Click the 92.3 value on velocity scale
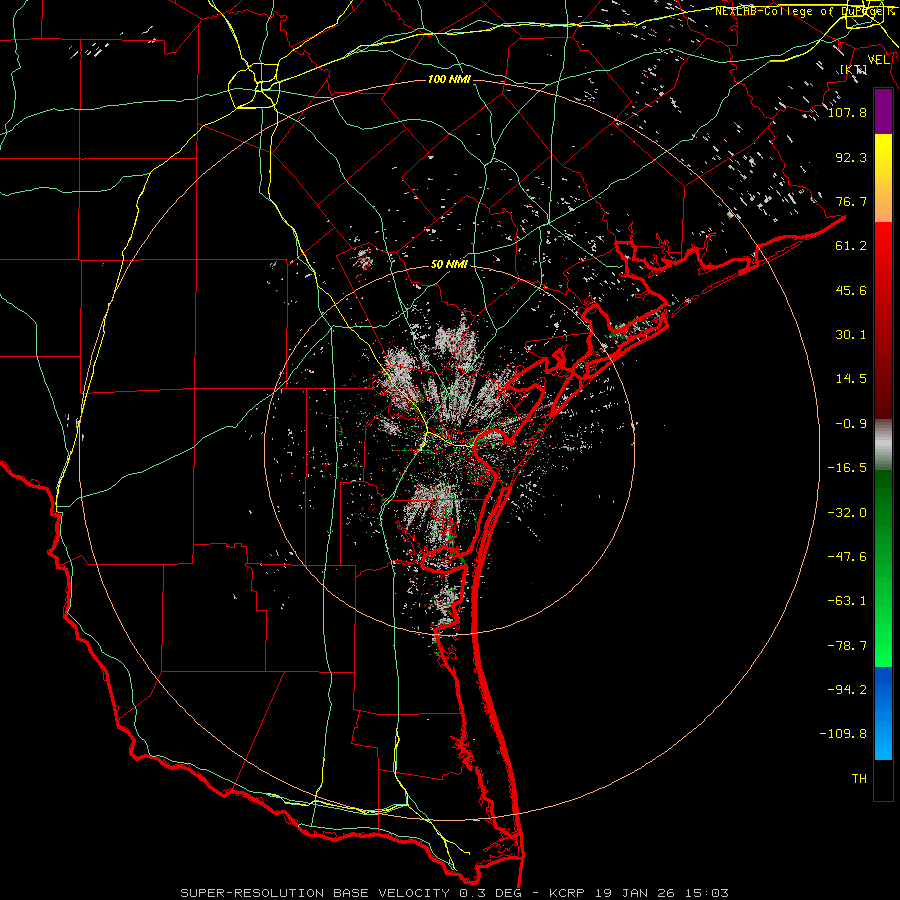 (851, 157)
